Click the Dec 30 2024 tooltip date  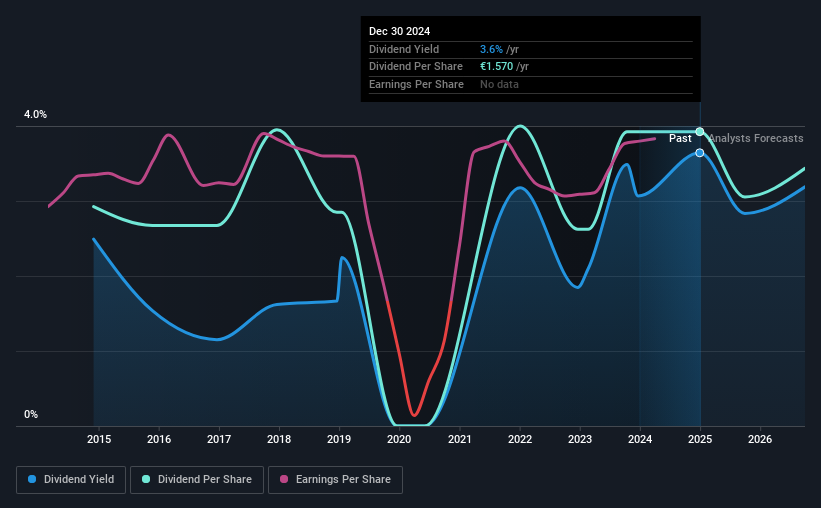coord(400,31)
